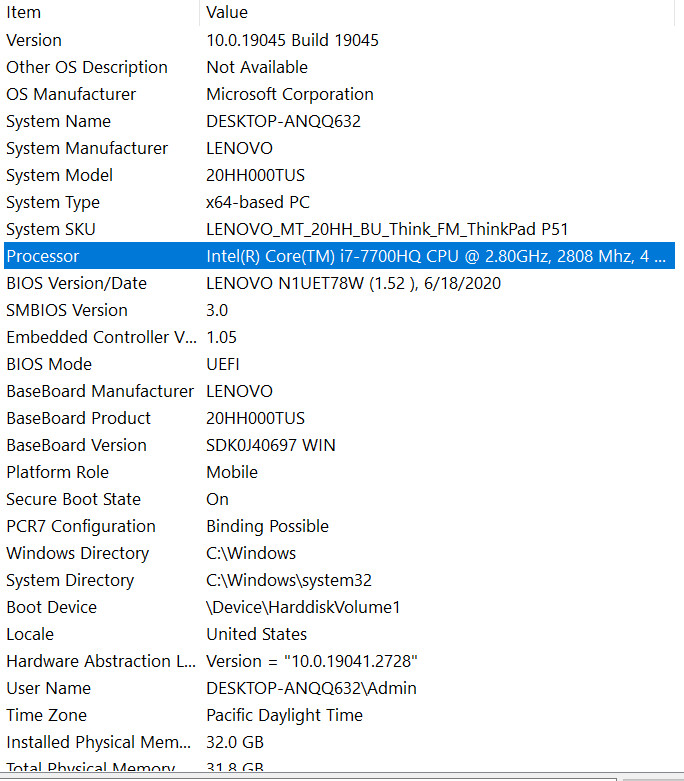Select the Platform Role row
The height and width of the screenshot is (781, 684).
(57, 472)
